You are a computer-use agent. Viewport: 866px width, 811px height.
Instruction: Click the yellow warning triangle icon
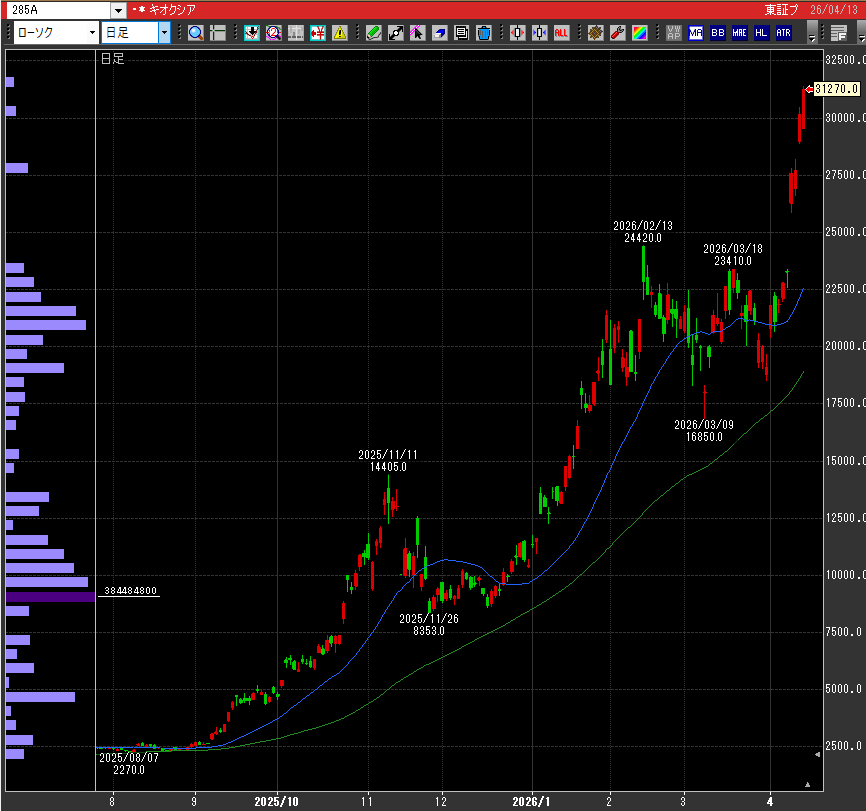tap(340, 33)
